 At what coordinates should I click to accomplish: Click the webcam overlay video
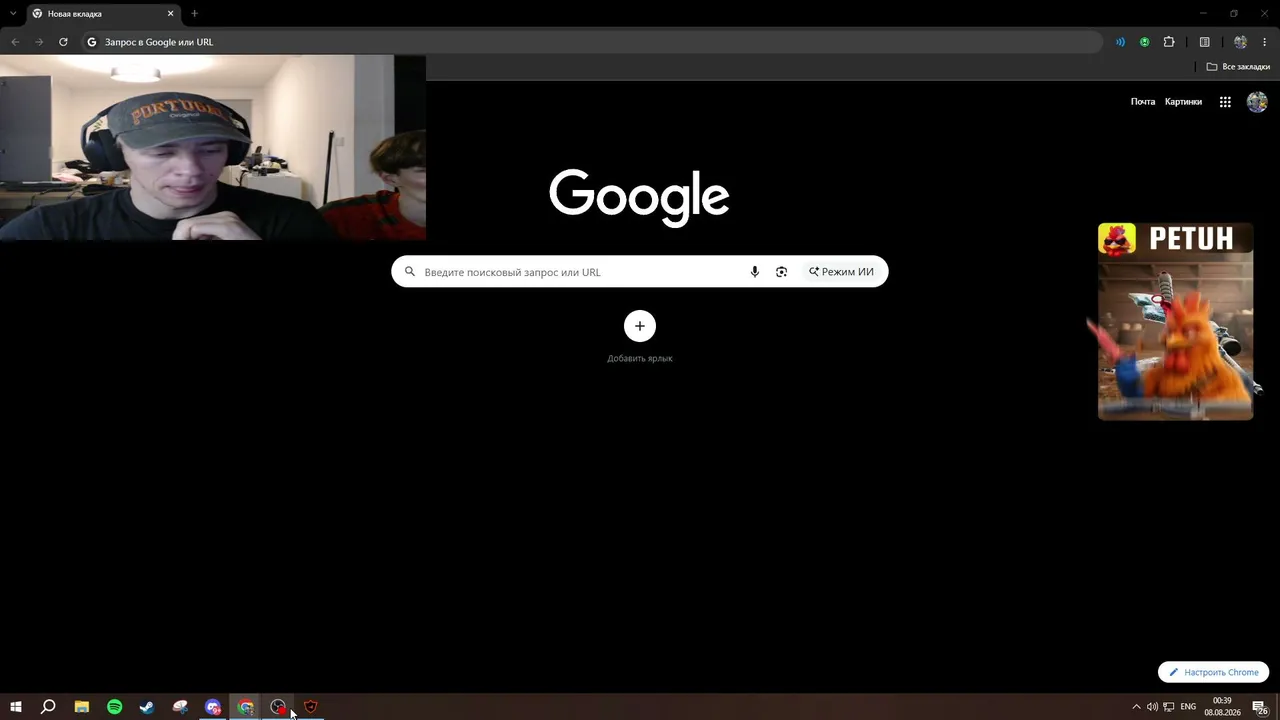point(213,148)
